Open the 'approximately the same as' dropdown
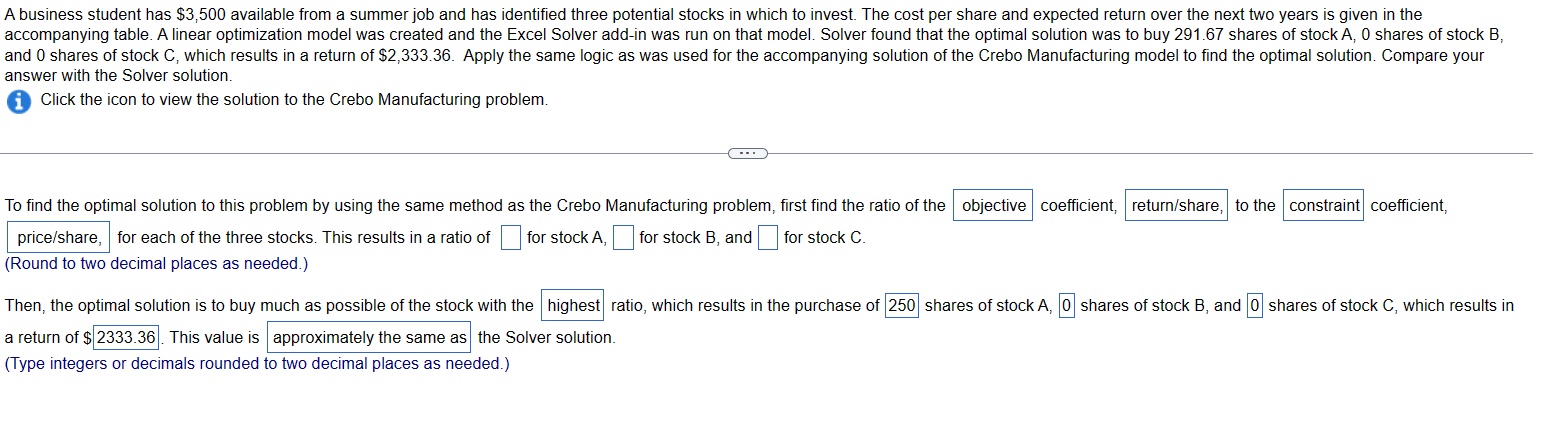1545x435 pixels. click(x=370, y=337)
